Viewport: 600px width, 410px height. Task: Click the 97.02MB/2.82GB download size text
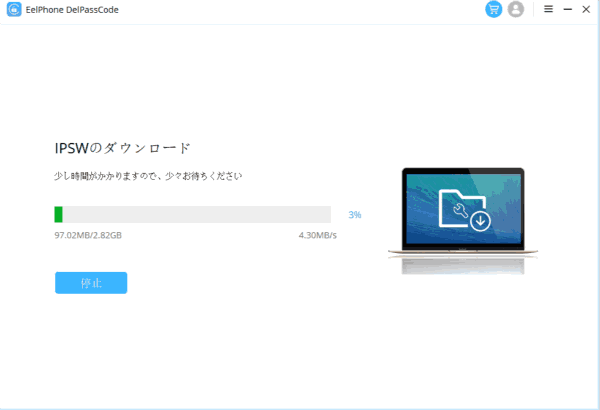point(88,235)
